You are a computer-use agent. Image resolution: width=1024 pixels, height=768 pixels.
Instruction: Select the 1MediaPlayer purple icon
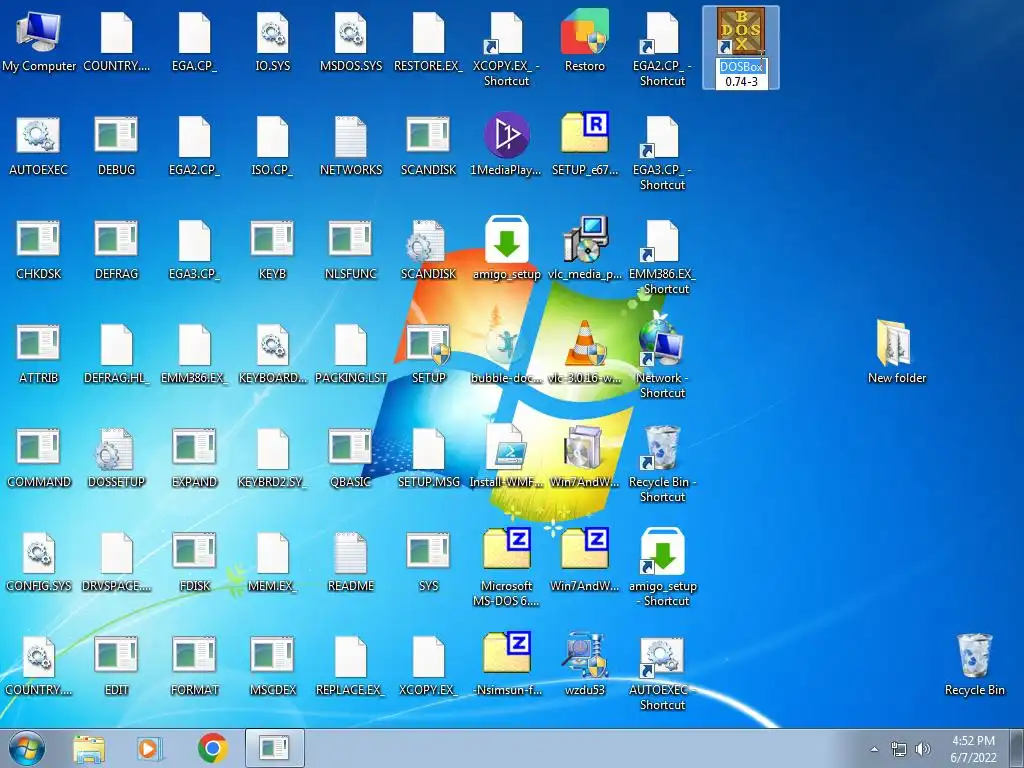[507, 135]
